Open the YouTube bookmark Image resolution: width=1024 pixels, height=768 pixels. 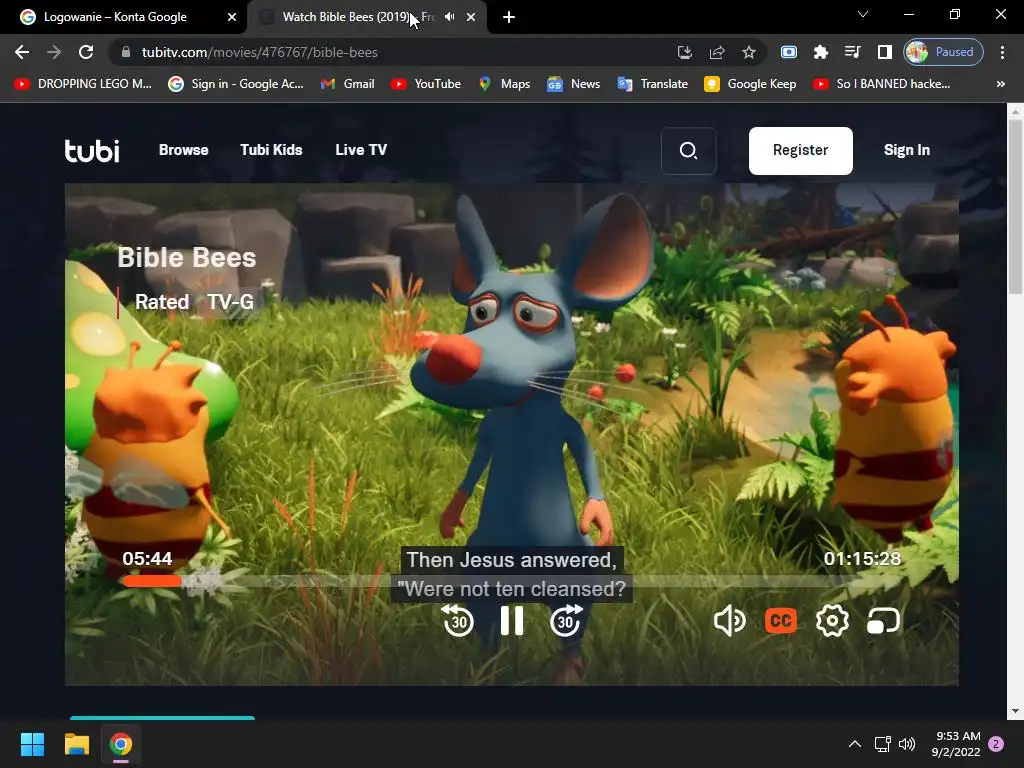pyautogui.click(x=426, y=84)
